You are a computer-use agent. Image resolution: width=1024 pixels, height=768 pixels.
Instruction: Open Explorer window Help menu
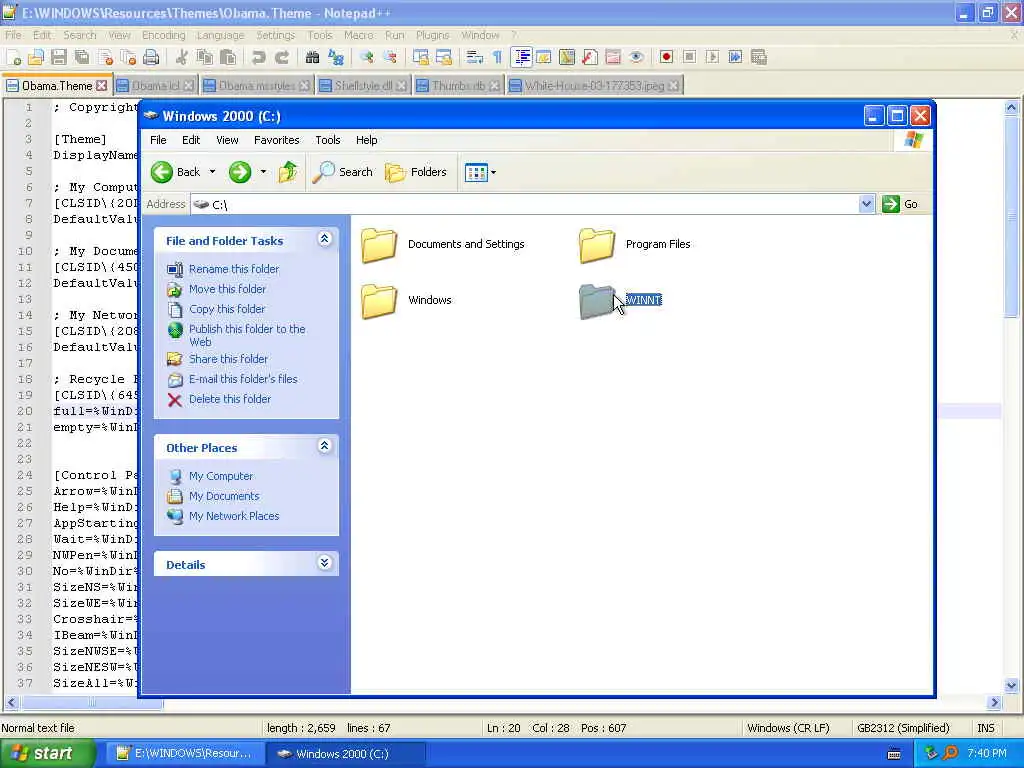point(366,140)
